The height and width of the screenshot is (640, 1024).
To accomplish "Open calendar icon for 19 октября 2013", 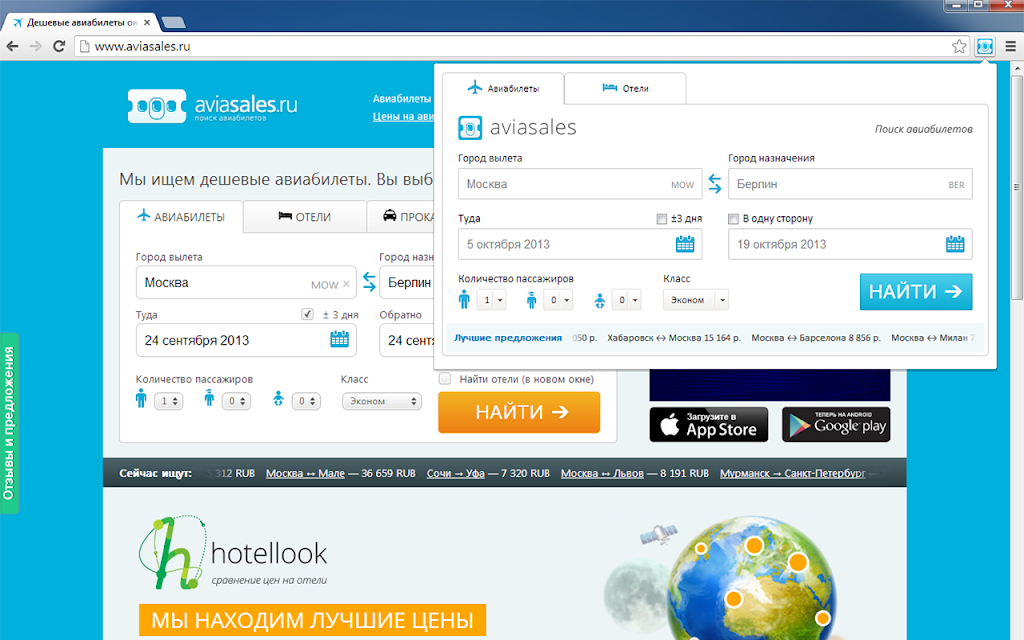I will pos(955,244).
